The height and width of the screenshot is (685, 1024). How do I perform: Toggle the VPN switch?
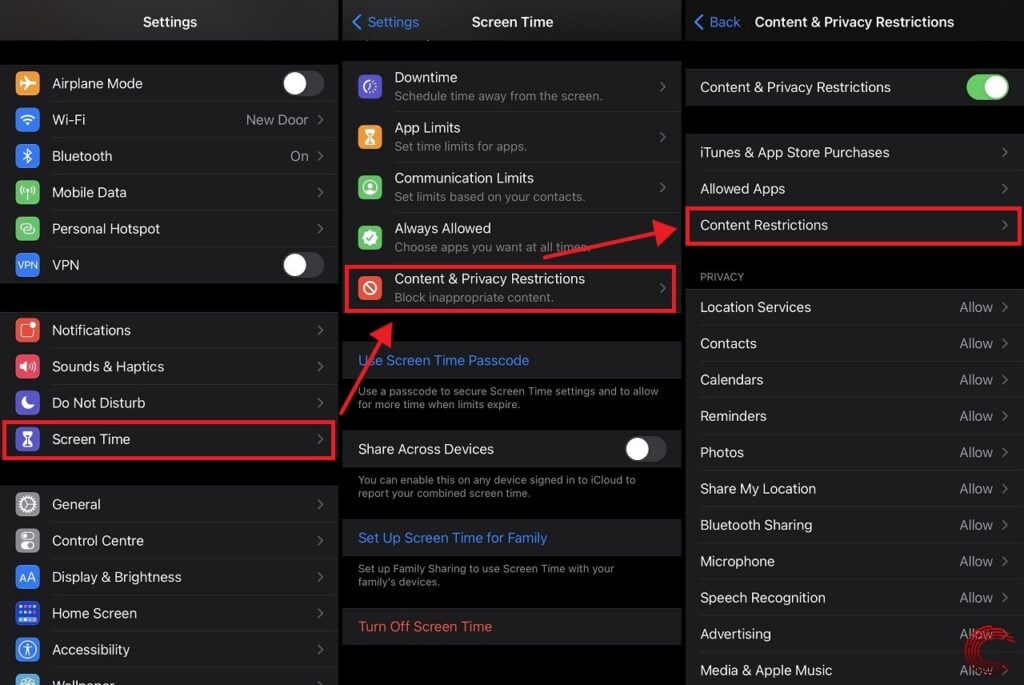coord(303,265)
